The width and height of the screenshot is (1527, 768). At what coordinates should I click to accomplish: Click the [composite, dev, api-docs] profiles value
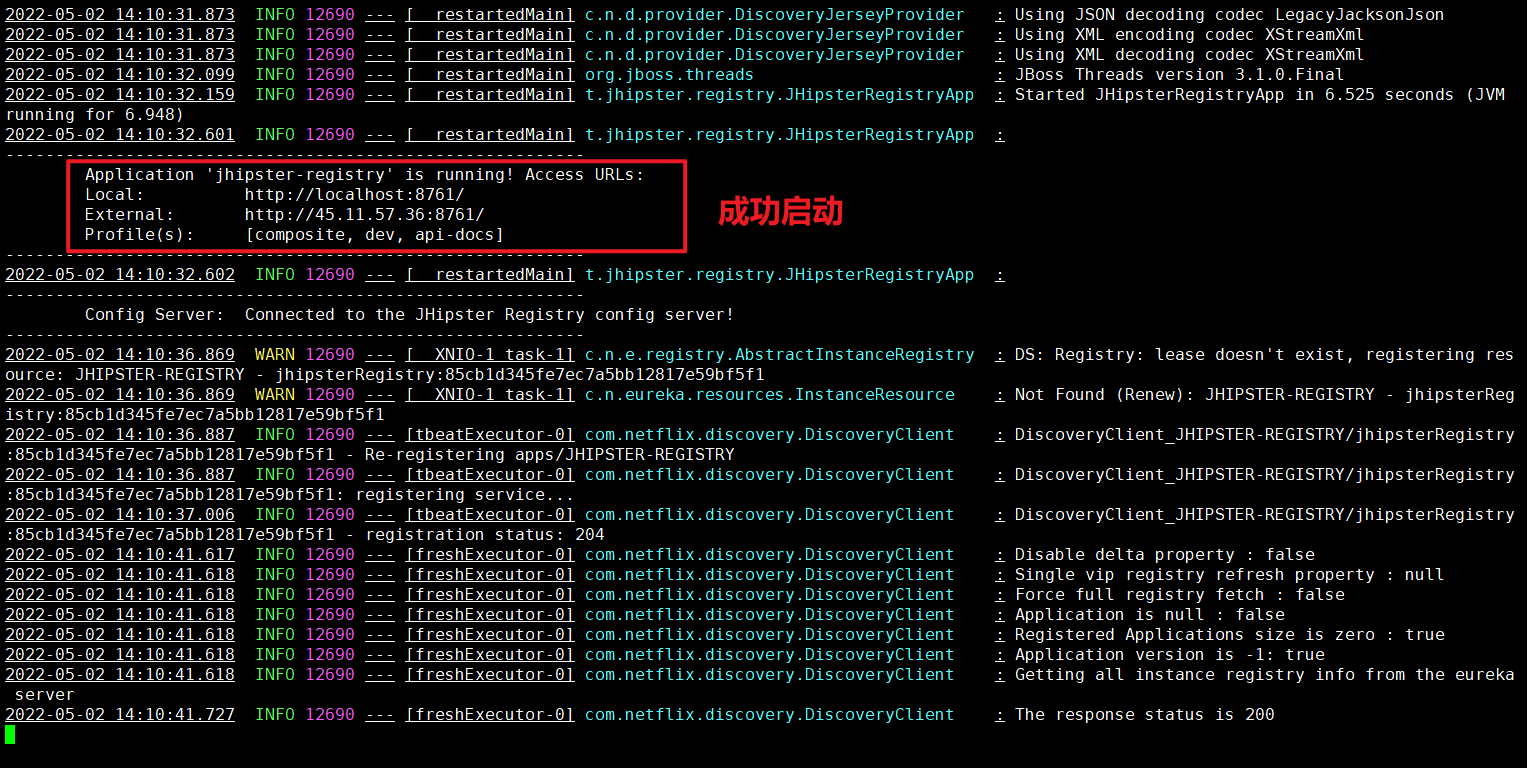(x=374, y=234)
